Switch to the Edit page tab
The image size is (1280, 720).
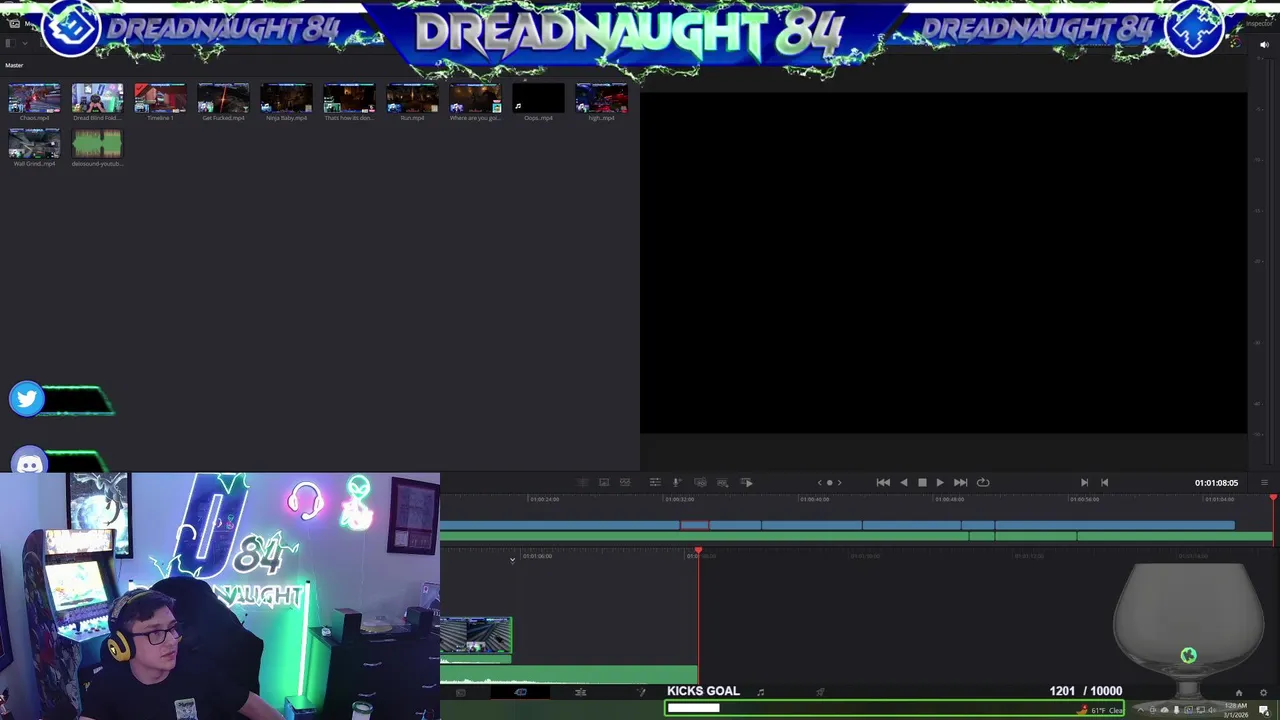[x=580, y=692]
